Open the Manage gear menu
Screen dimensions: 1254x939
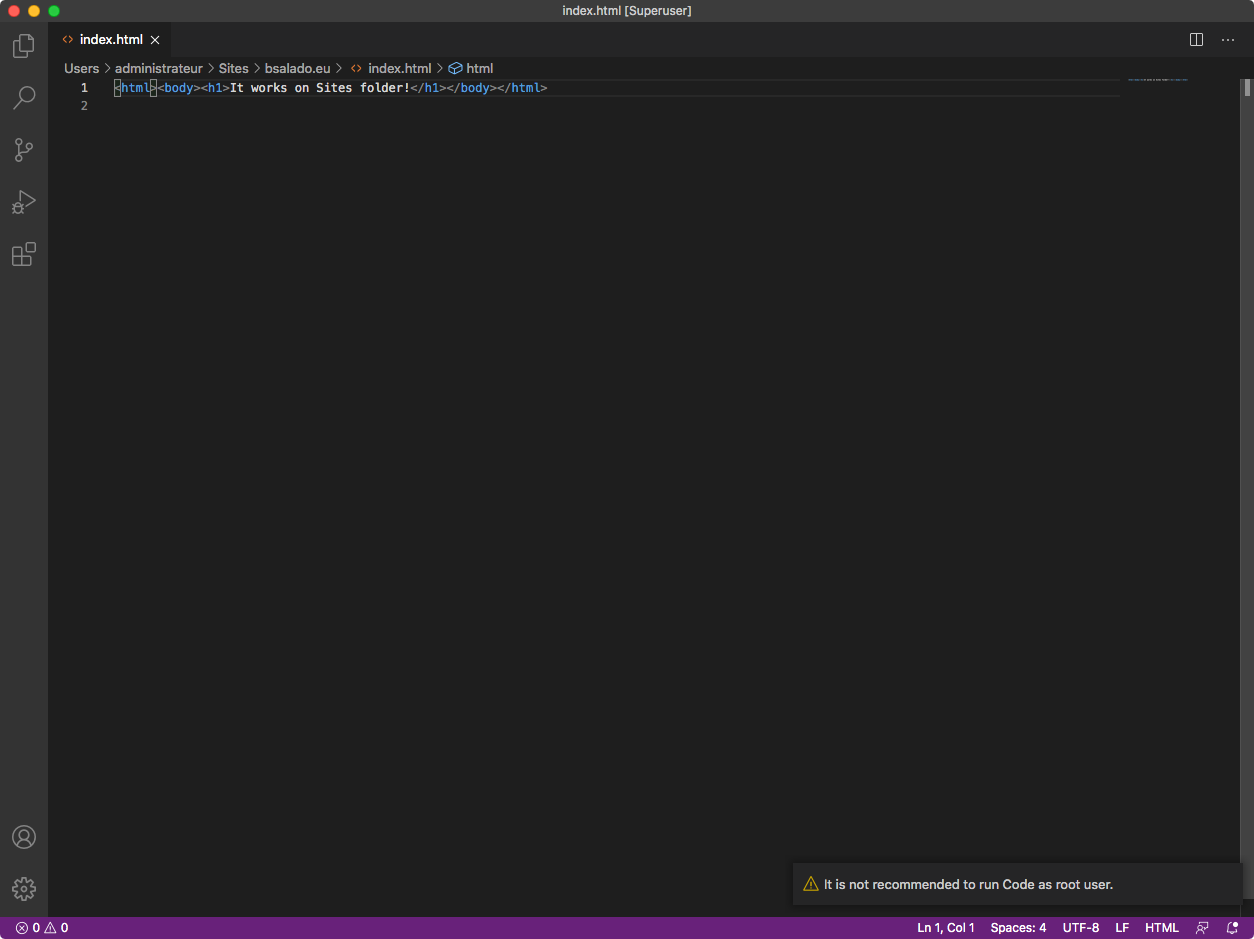tap(23, 889)
